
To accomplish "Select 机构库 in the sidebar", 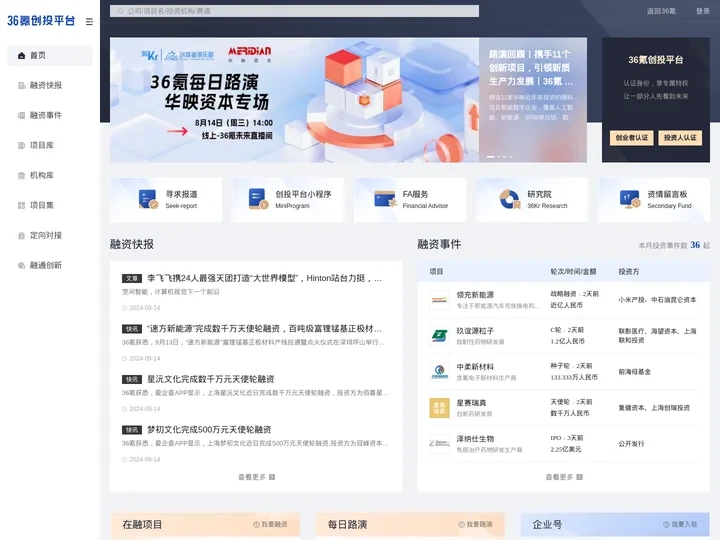I will pyautogui.click(x=42, y=175).
